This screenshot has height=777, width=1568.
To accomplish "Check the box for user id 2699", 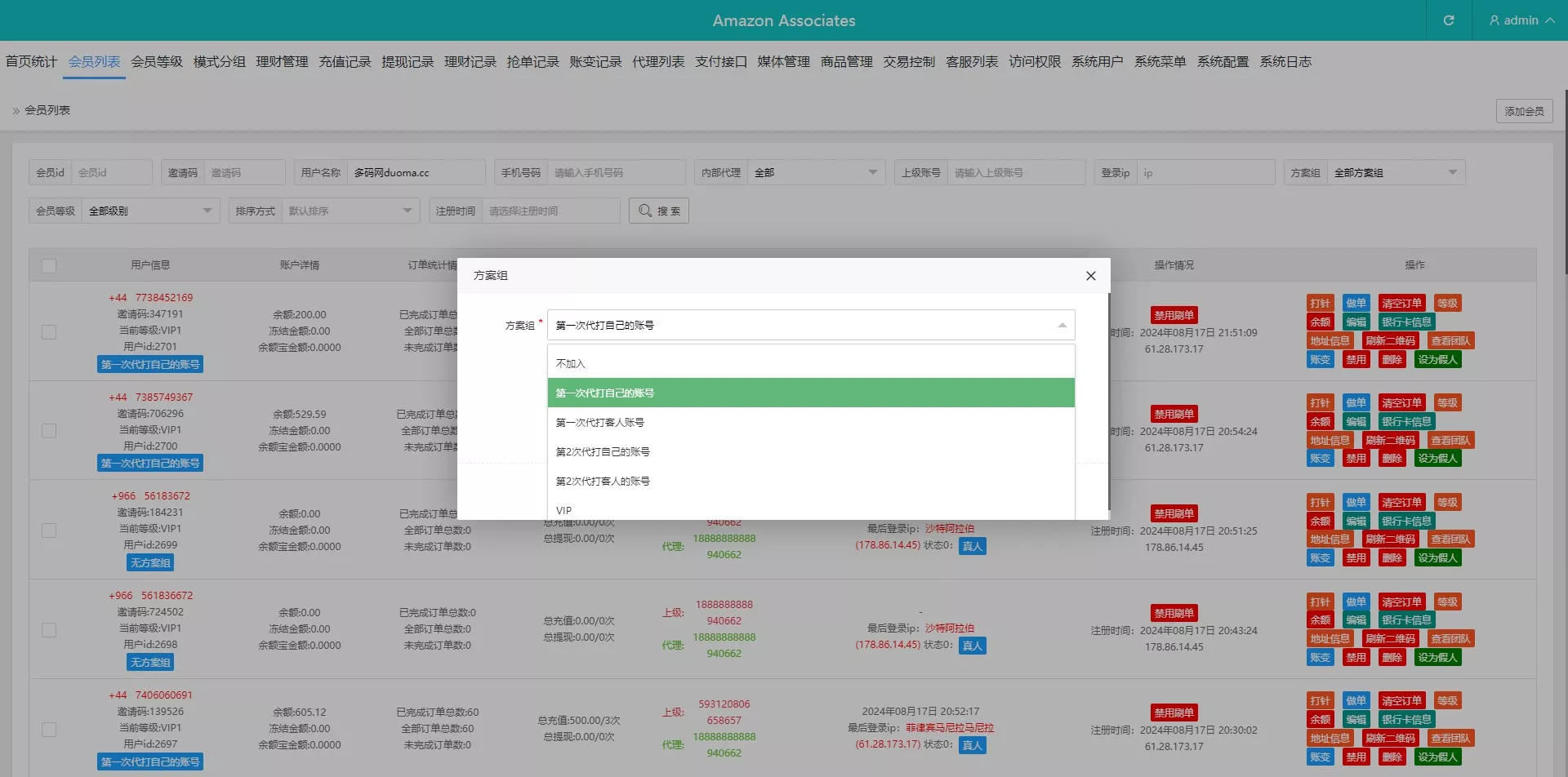I will tap(49, 531).
